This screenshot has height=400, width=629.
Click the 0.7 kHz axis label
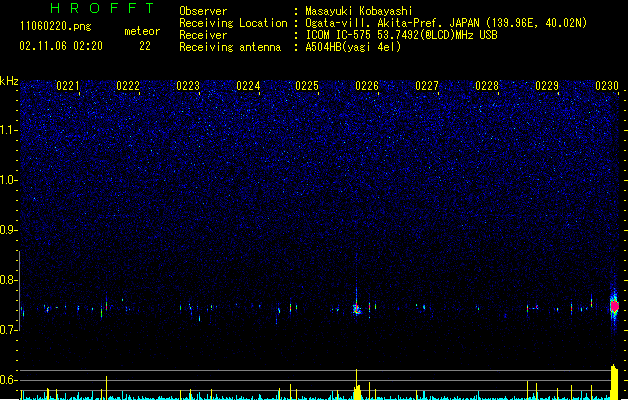(9, 330)
